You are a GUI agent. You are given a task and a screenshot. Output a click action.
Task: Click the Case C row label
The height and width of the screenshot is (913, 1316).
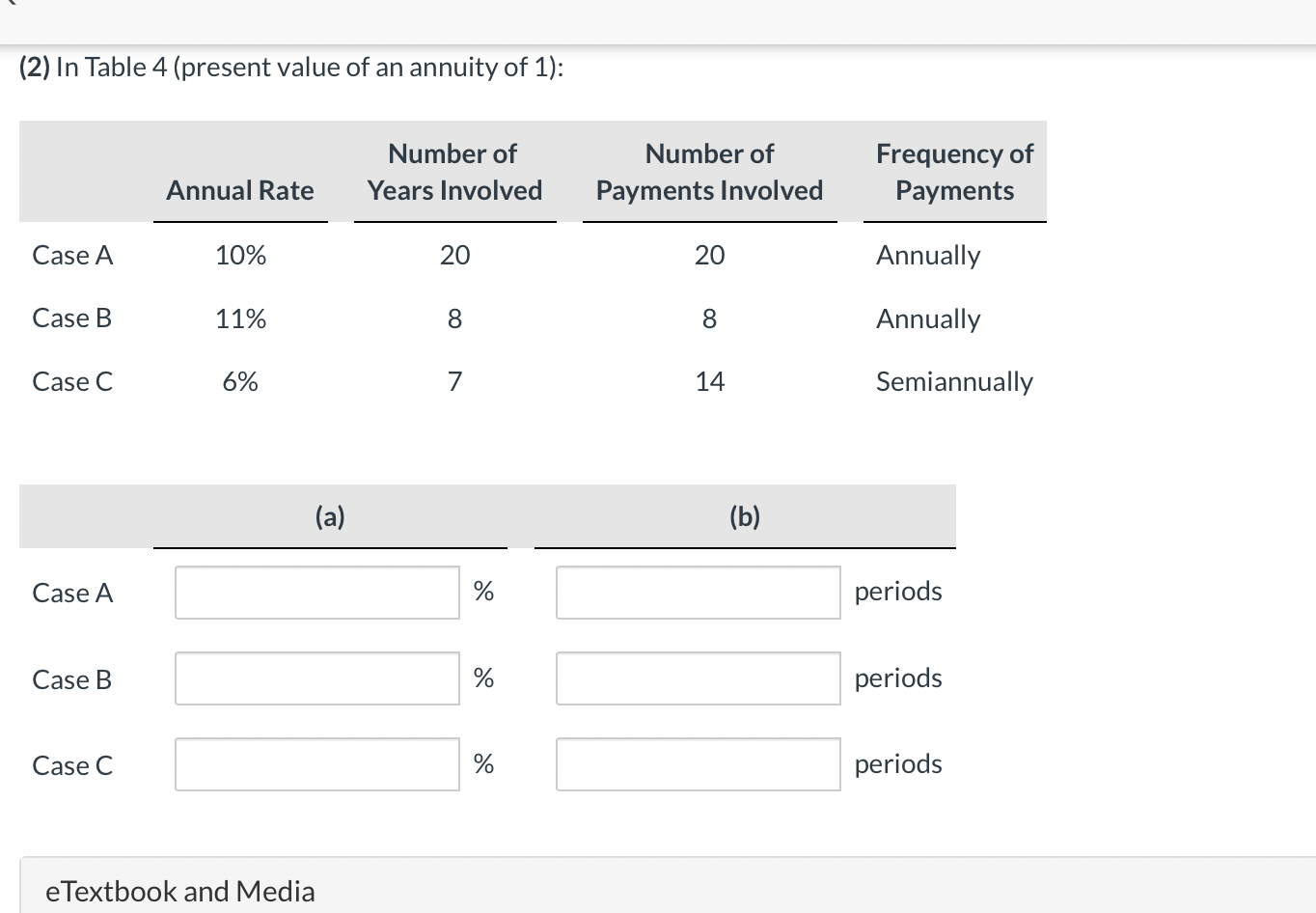click(72, 381)
